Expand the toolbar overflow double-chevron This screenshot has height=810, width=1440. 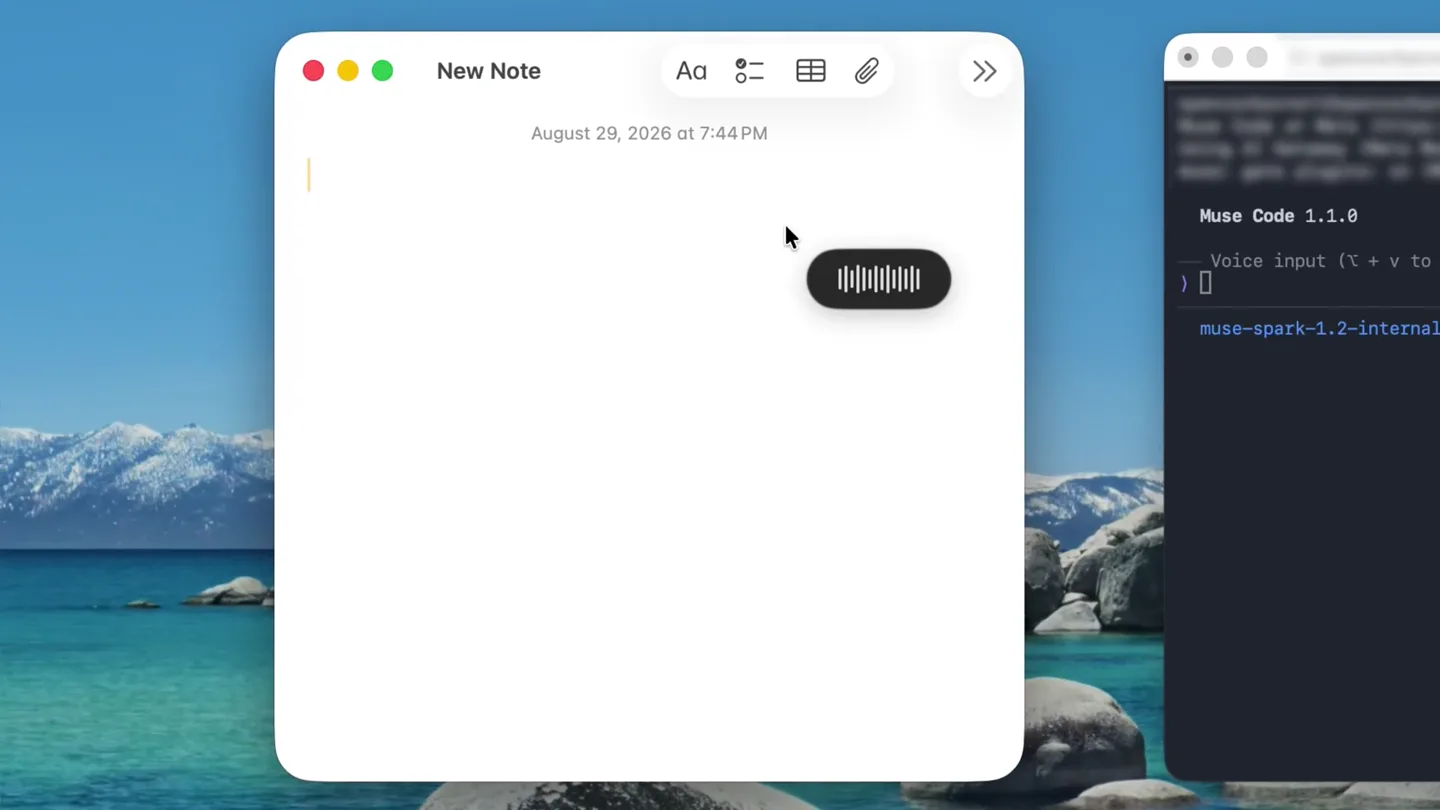[984, 71]
